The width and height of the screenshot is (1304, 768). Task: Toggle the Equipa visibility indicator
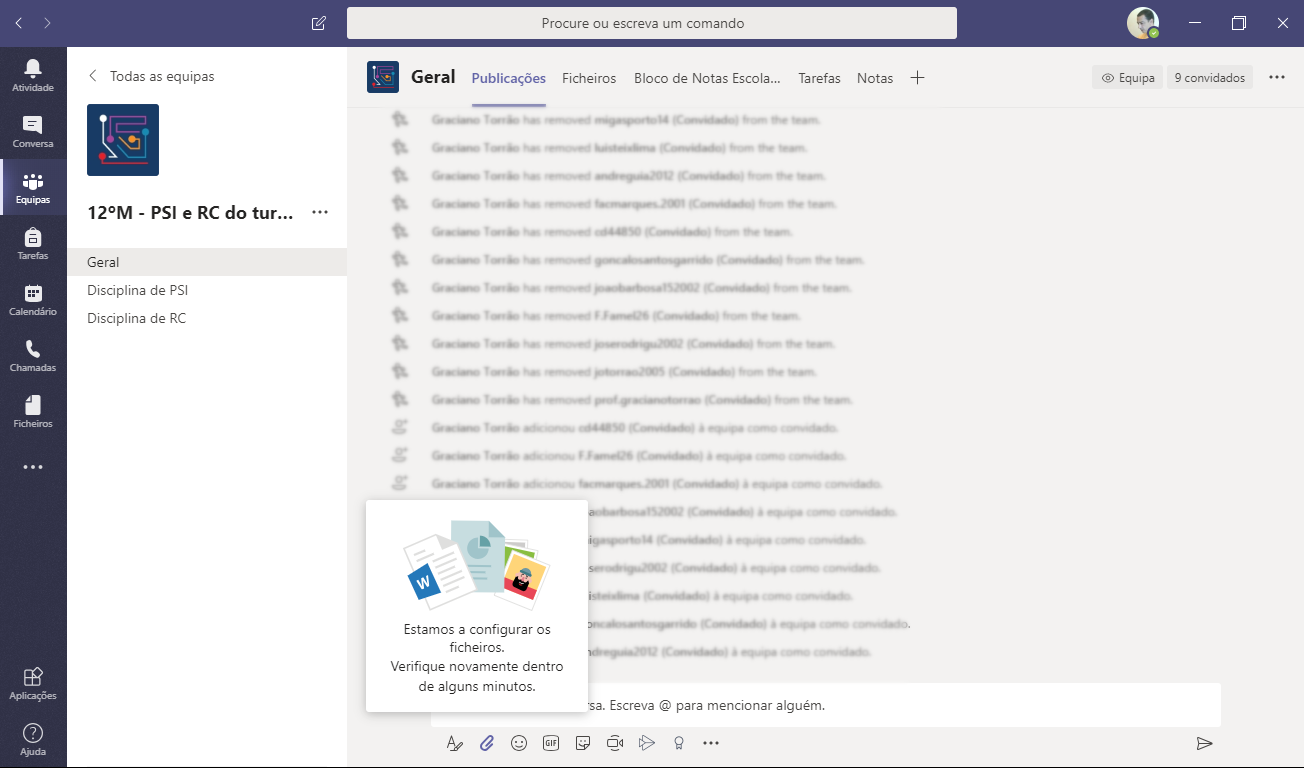pyautogui.click(x=1127, y=76)
